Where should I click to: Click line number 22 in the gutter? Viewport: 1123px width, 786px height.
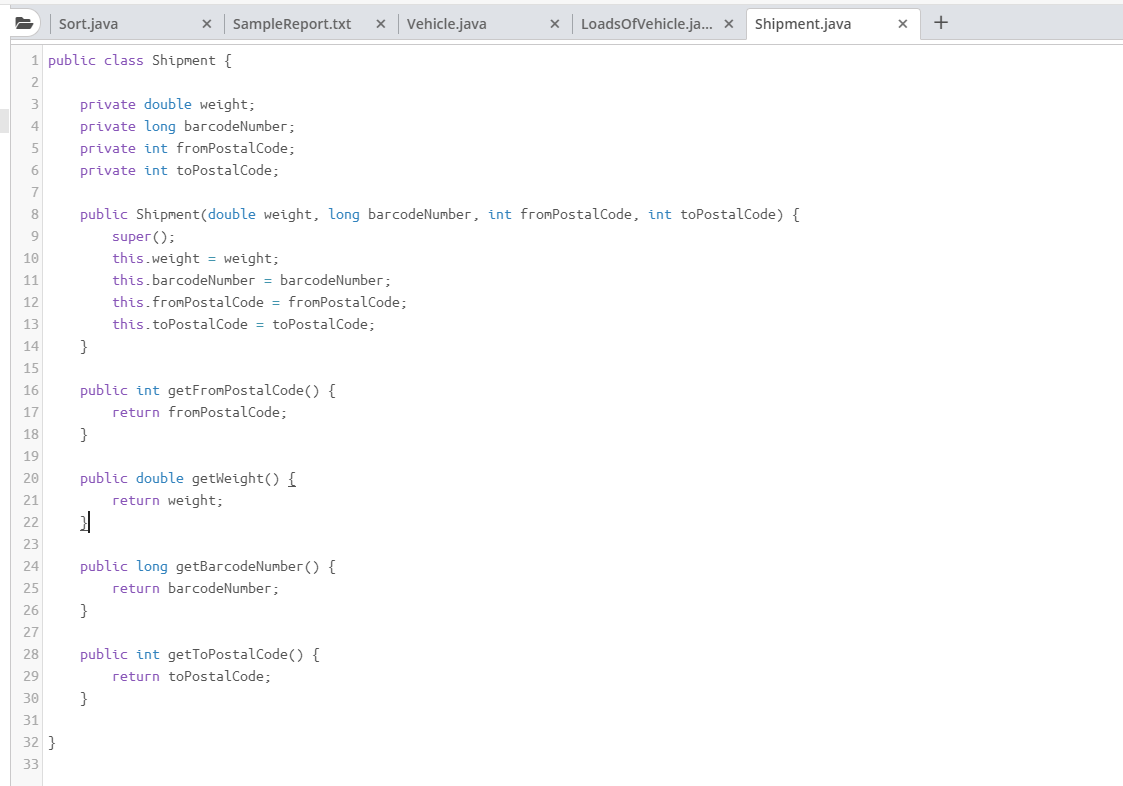coord(30,522)
